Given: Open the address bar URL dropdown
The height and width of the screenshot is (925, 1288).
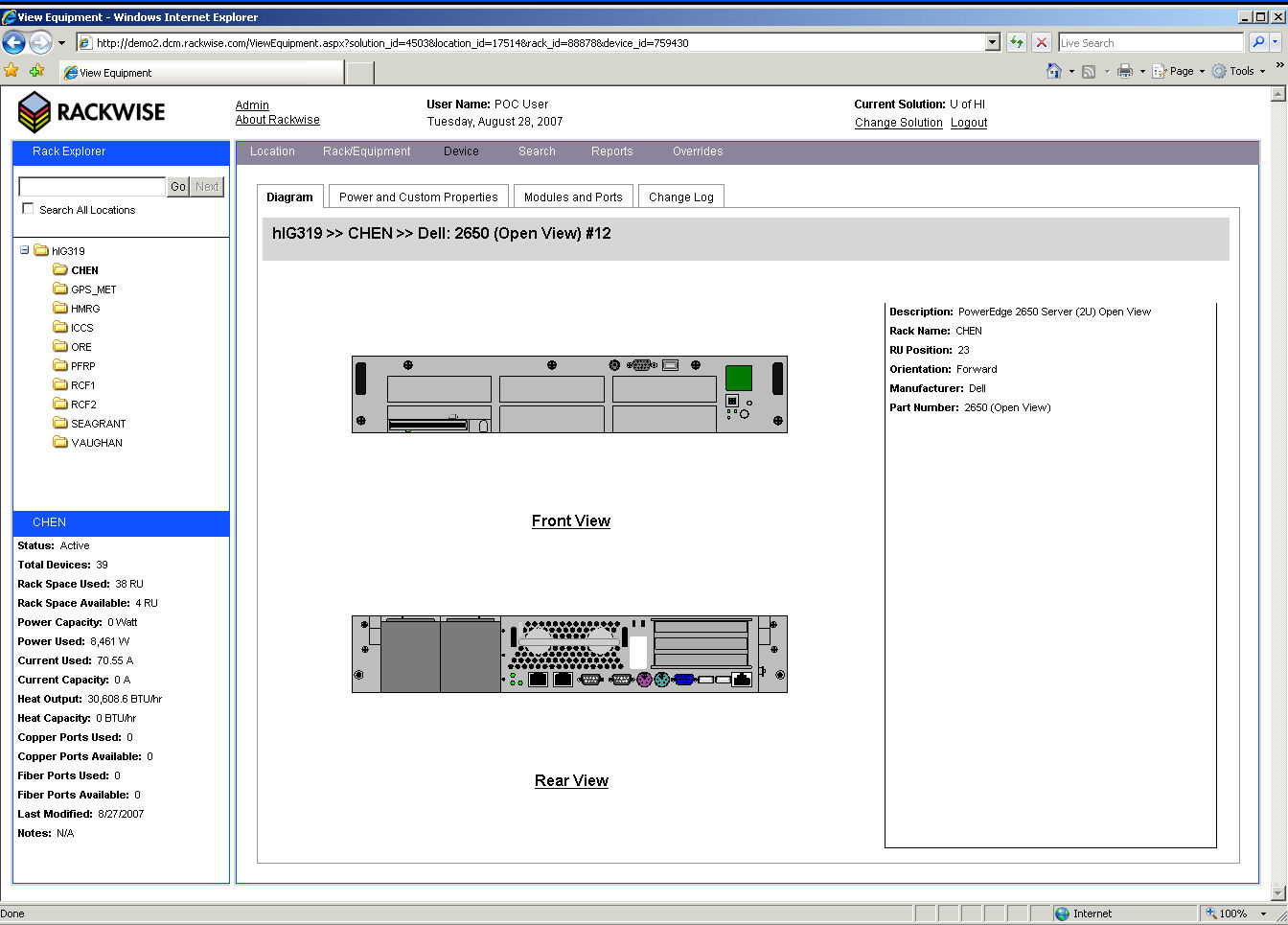Looking at the screenshot, I should click(993, 42).
